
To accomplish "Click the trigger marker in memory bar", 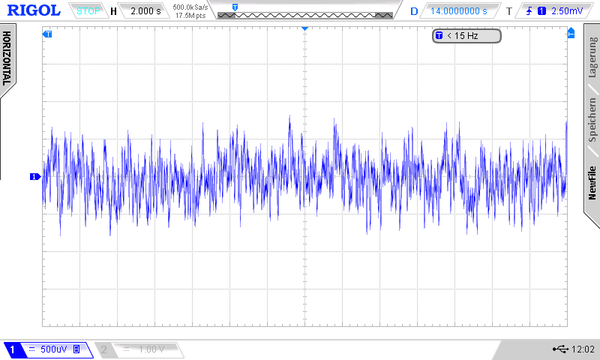I will (x=235, y=7).
